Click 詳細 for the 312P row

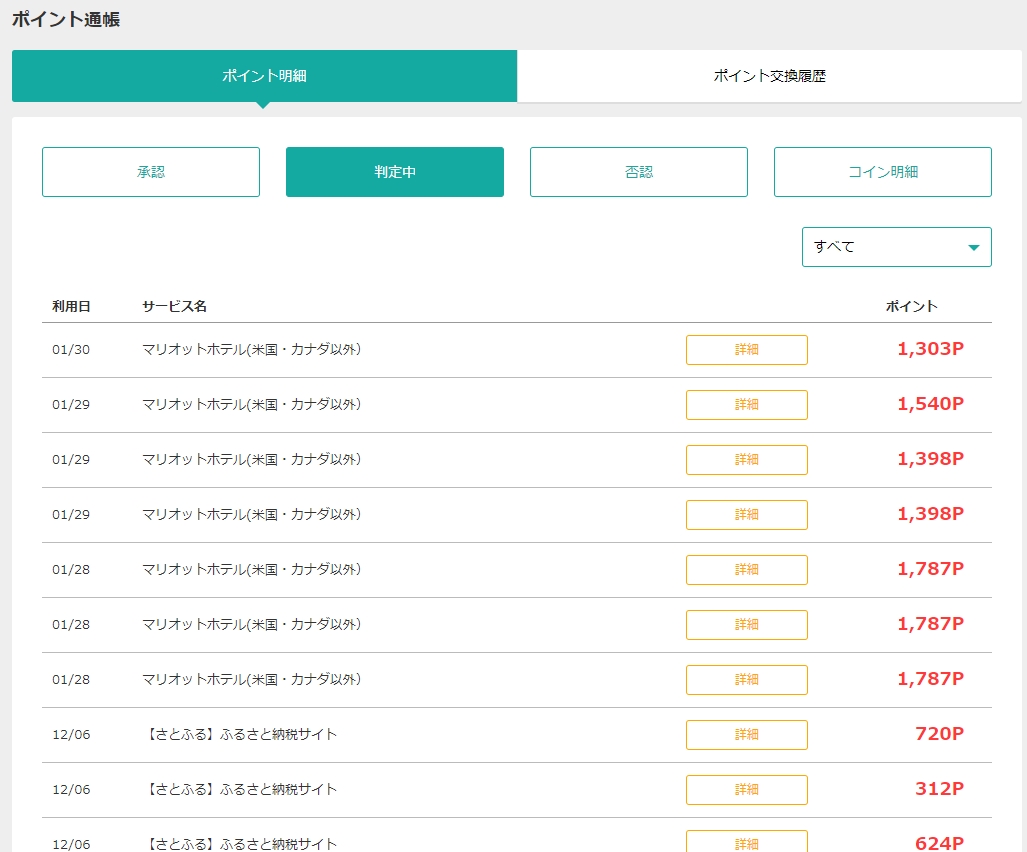(x=747, y=790)
